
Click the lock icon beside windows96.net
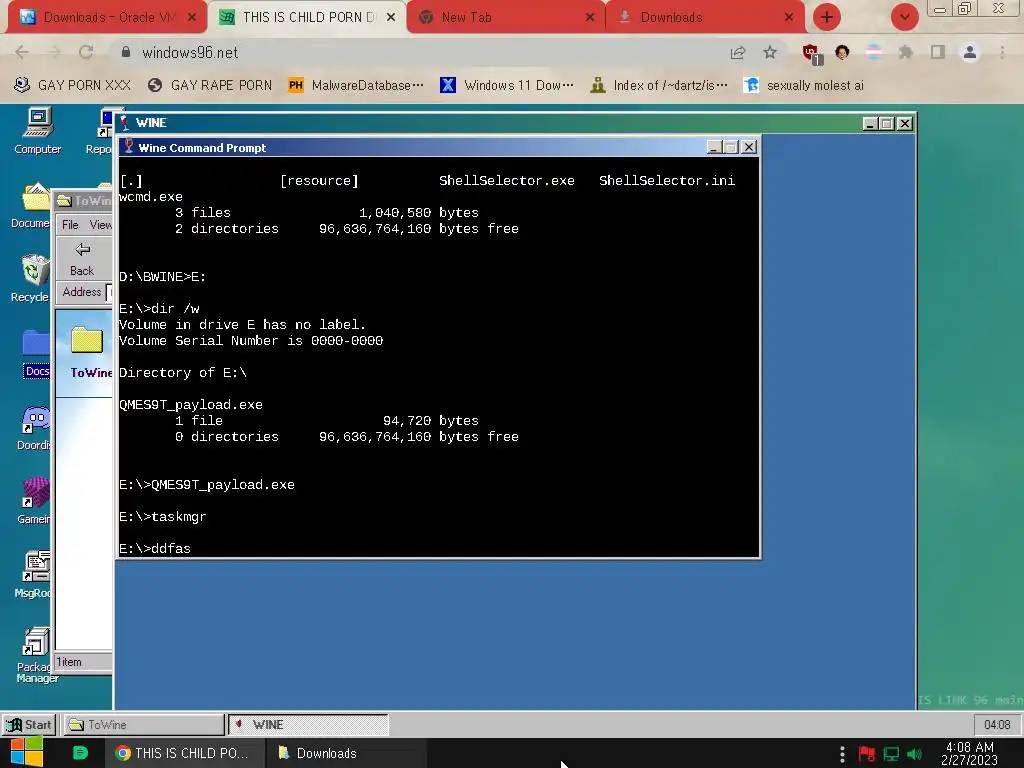tap(126, 52)
